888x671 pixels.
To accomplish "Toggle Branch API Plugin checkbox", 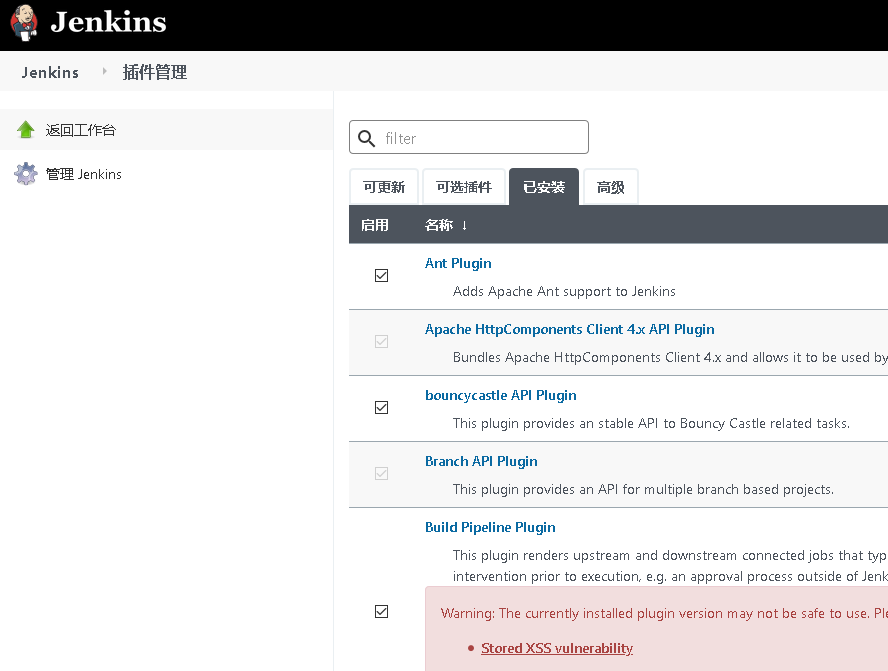I will 382,473.
